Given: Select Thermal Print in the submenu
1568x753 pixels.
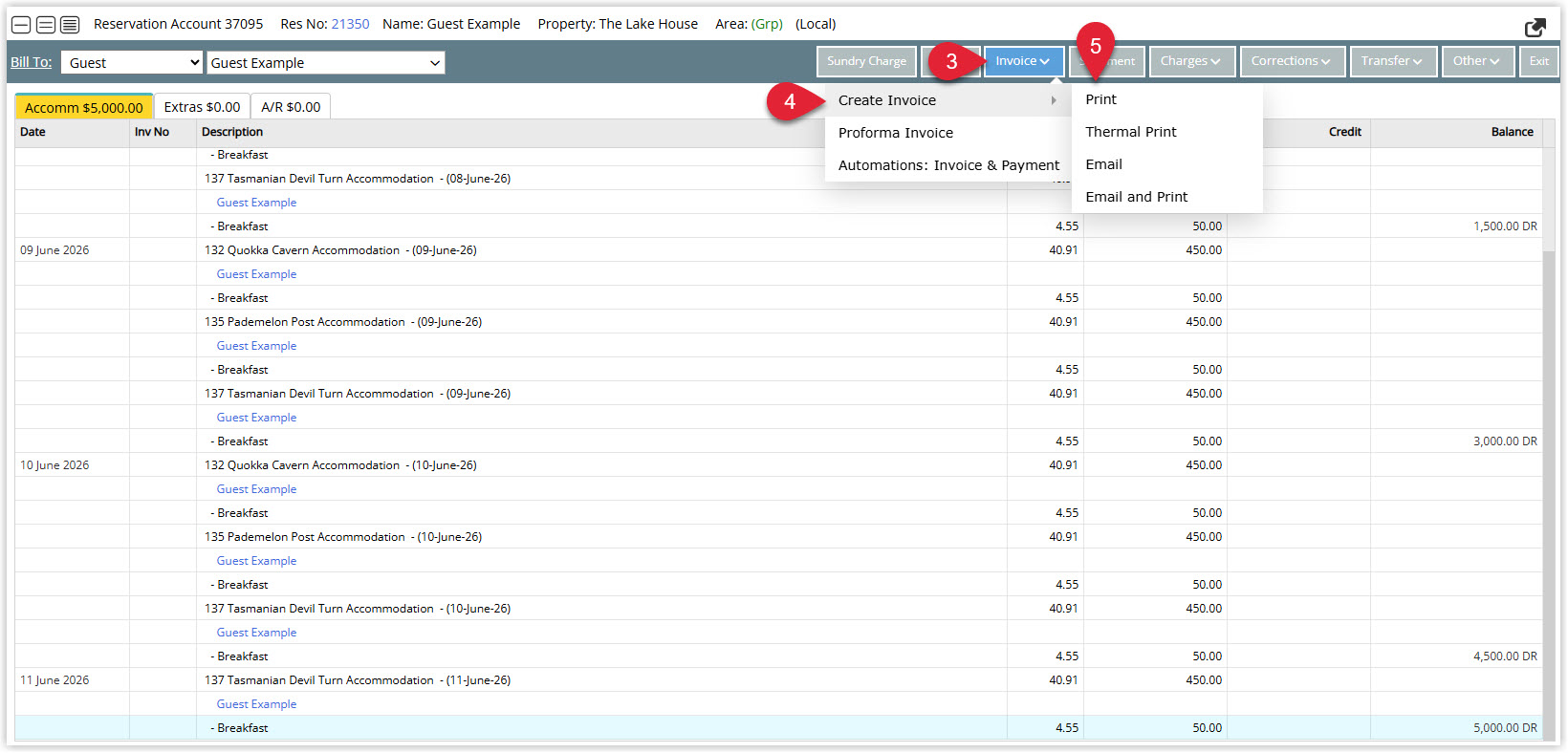Looking at the screenshot, I should tap(1166, 132).
